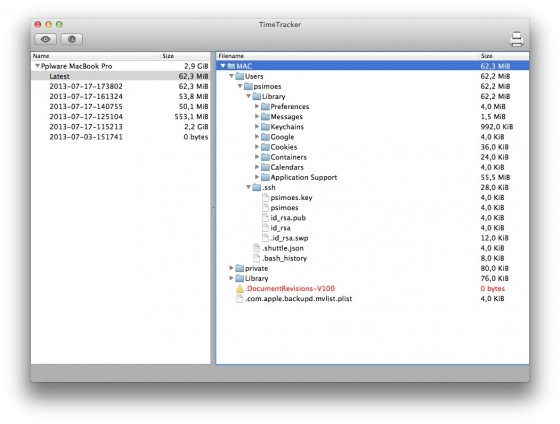The height and width of the screenshot is (424, 560).
Task: Select backup 2013-07-17-161324
Action: coord(121,96)
